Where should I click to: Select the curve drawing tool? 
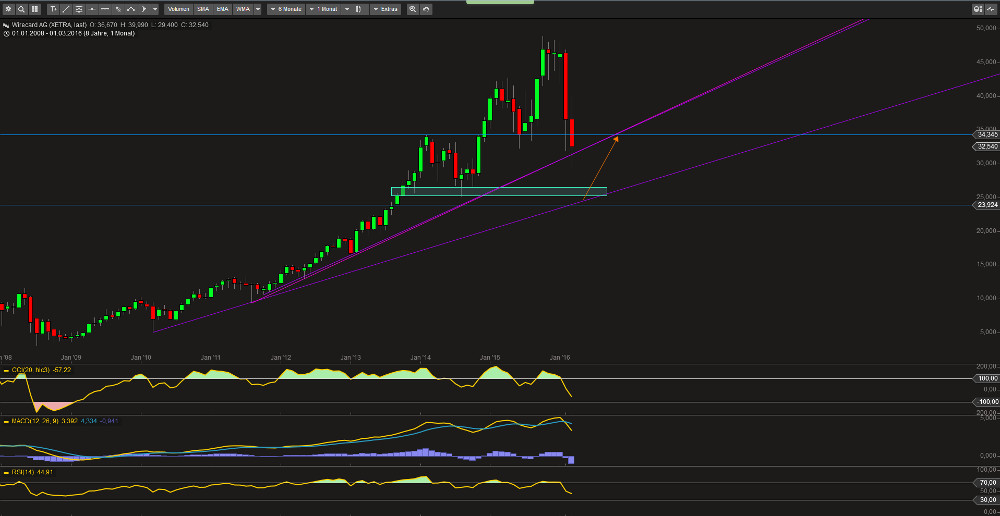click(131, 9)
